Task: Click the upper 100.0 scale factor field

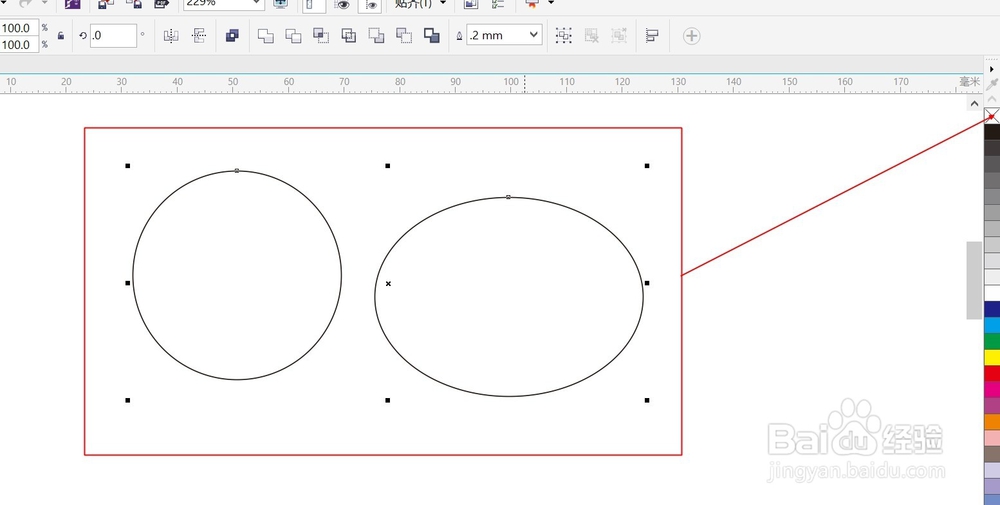Action: 19,28
